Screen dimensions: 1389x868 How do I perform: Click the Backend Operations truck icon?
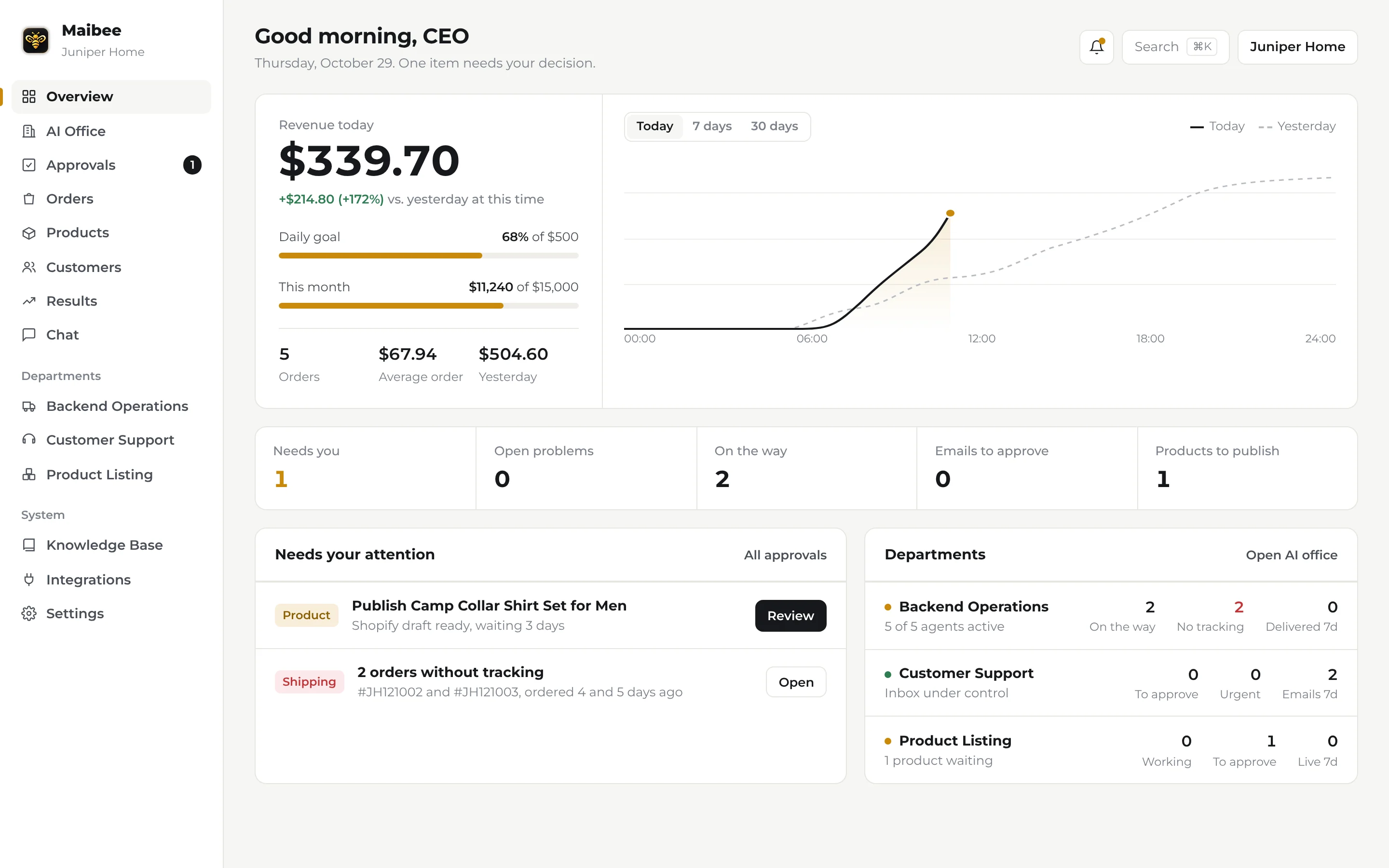coord(29,406)
